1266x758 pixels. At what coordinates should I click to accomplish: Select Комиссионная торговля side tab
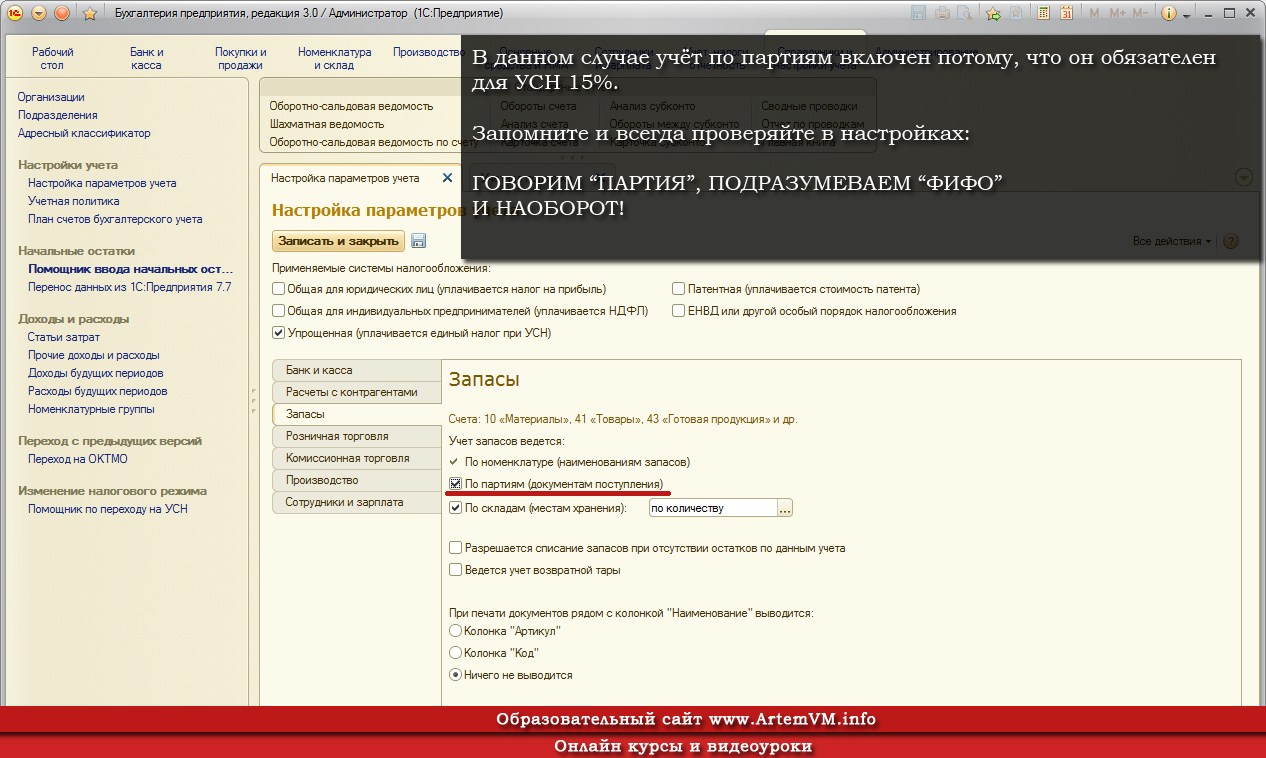coord(357,458)
